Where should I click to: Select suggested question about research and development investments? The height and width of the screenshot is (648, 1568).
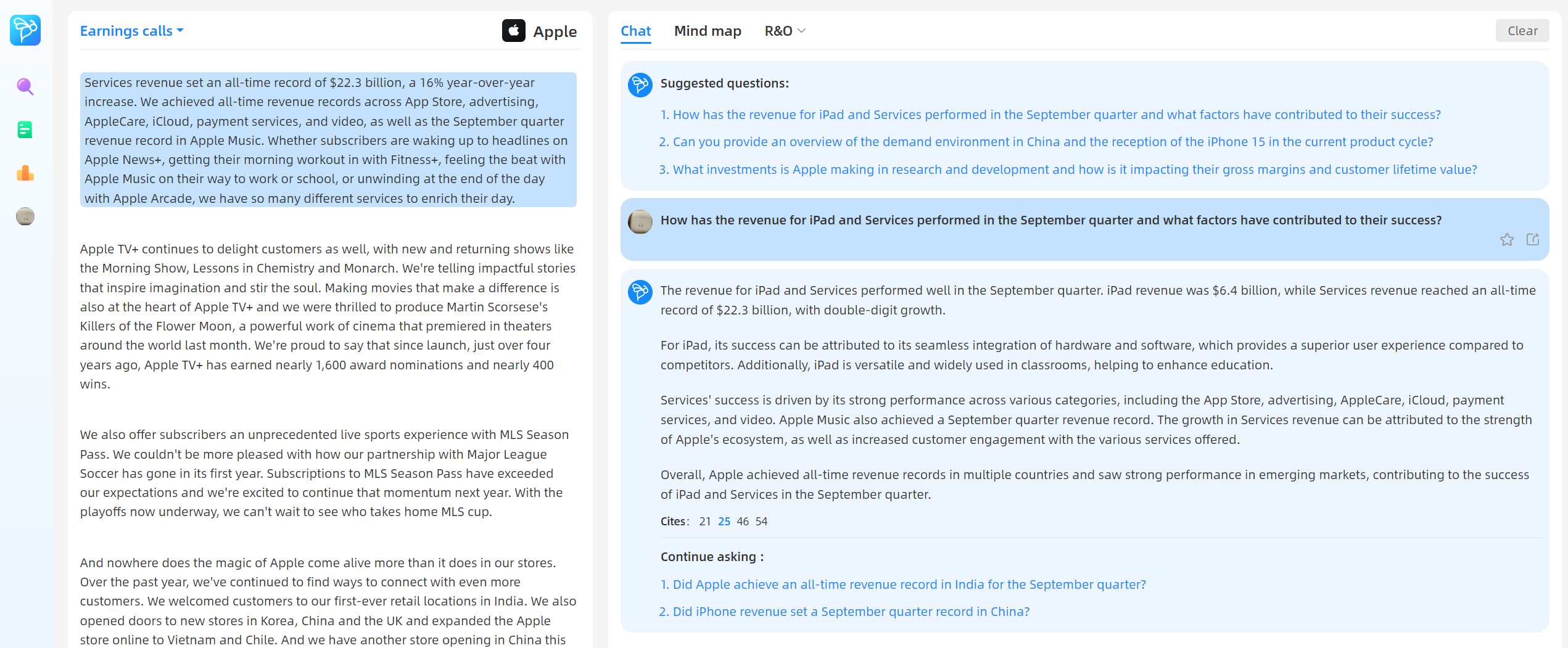pyautogui.click(x=1068, y=170)
